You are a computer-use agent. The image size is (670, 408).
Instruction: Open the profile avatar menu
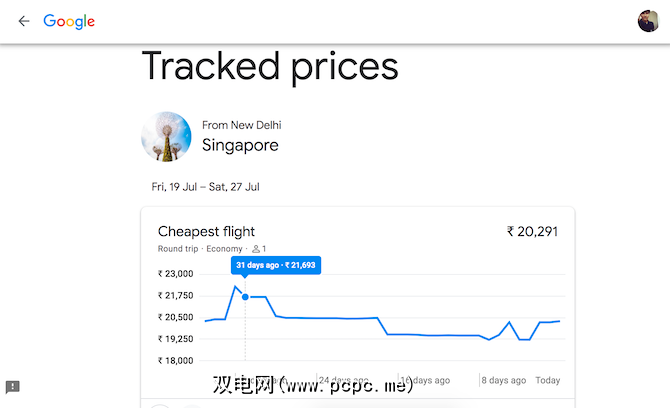(x=648, y=21)
